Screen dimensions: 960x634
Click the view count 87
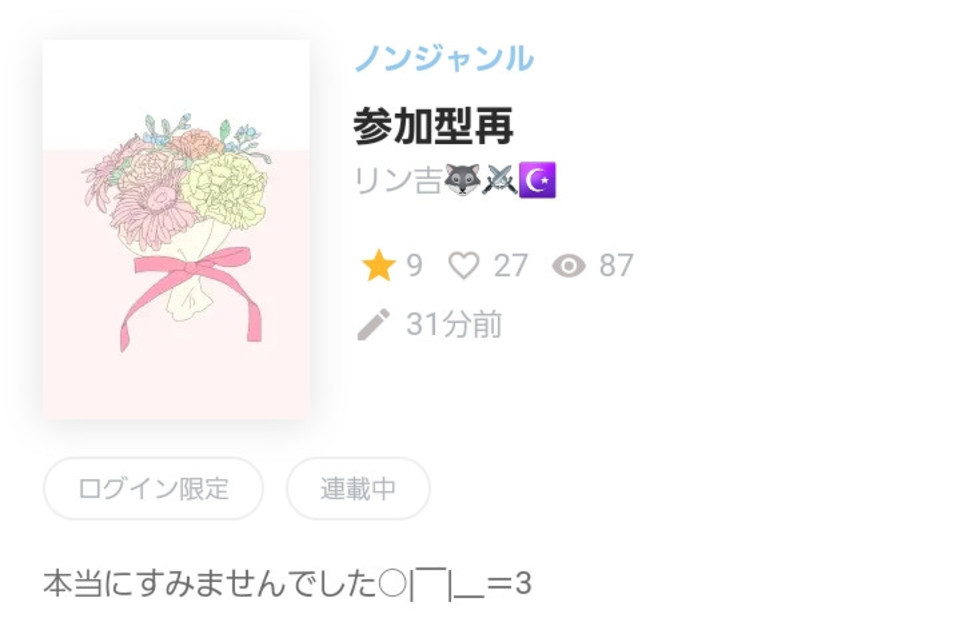tap(616, 266)
